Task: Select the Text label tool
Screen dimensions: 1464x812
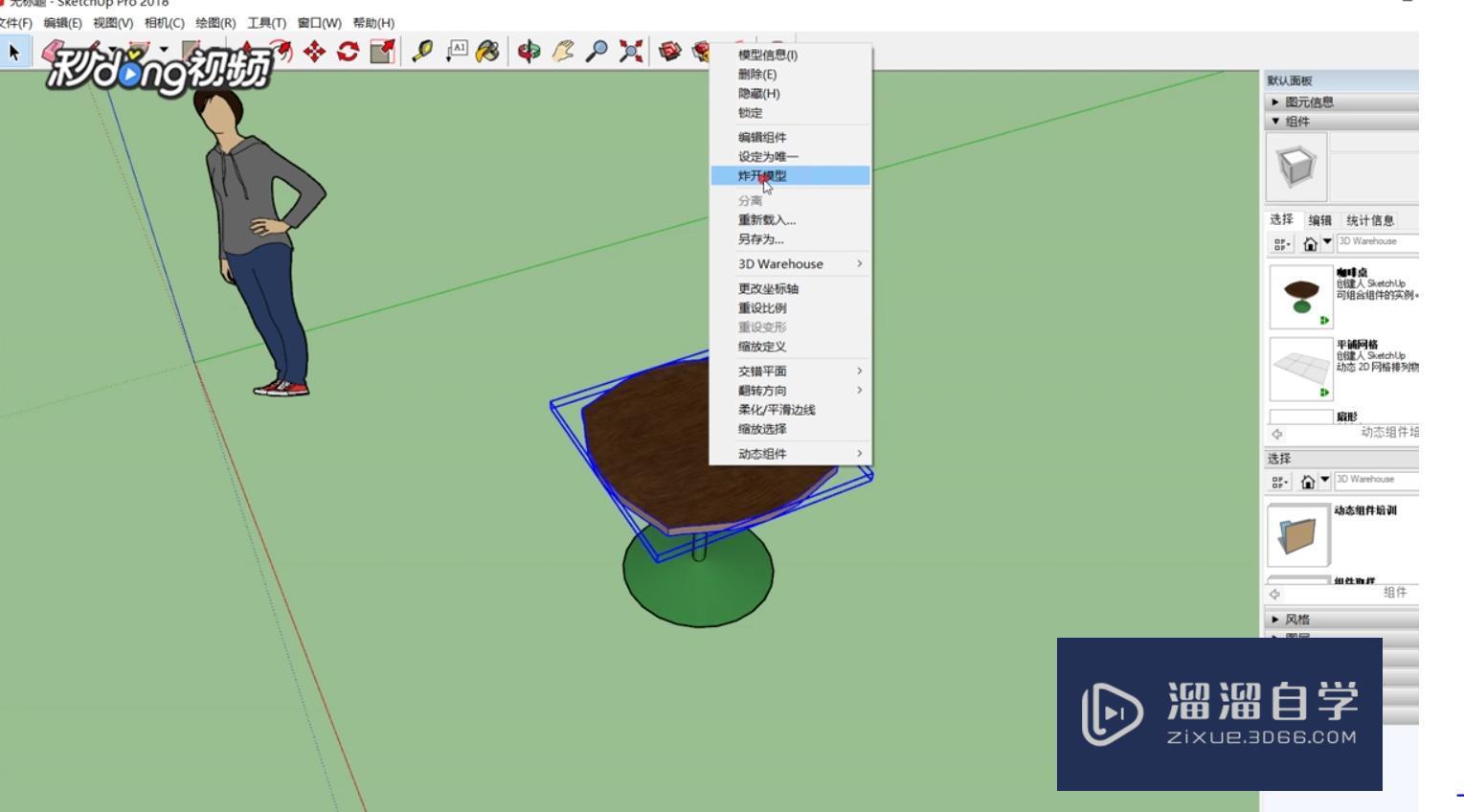Action: pyautogui.click(x=457, y=52)
